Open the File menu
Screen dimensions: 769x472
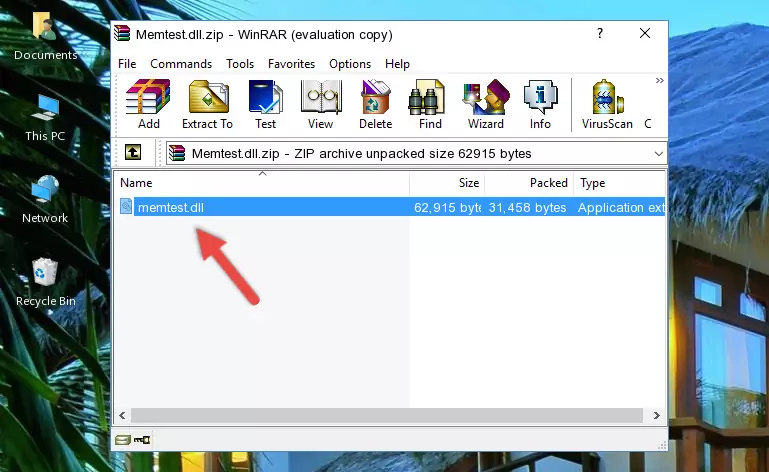coord(127,64)
